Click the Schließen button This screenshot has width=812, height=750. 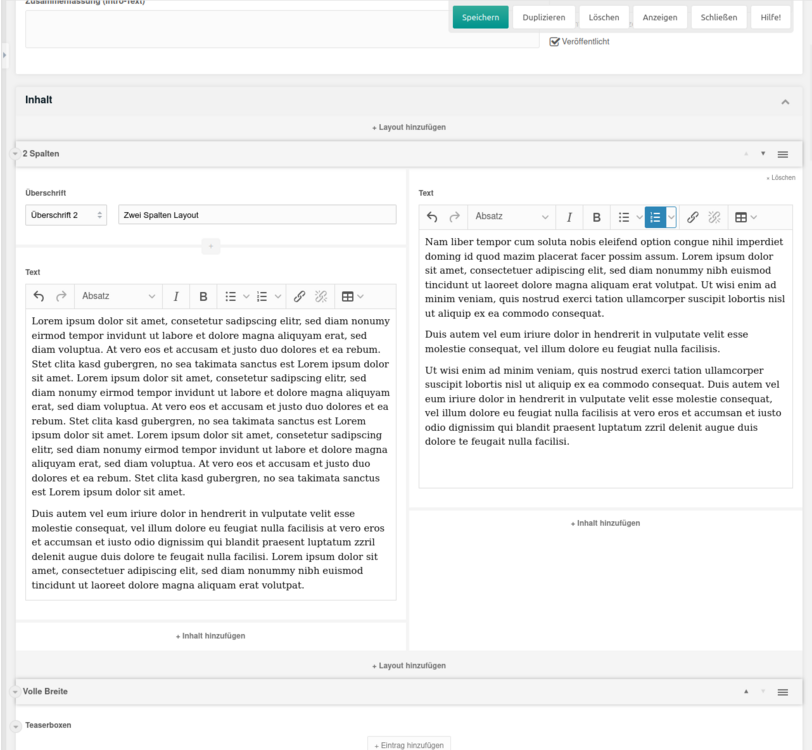click(719, 17)
